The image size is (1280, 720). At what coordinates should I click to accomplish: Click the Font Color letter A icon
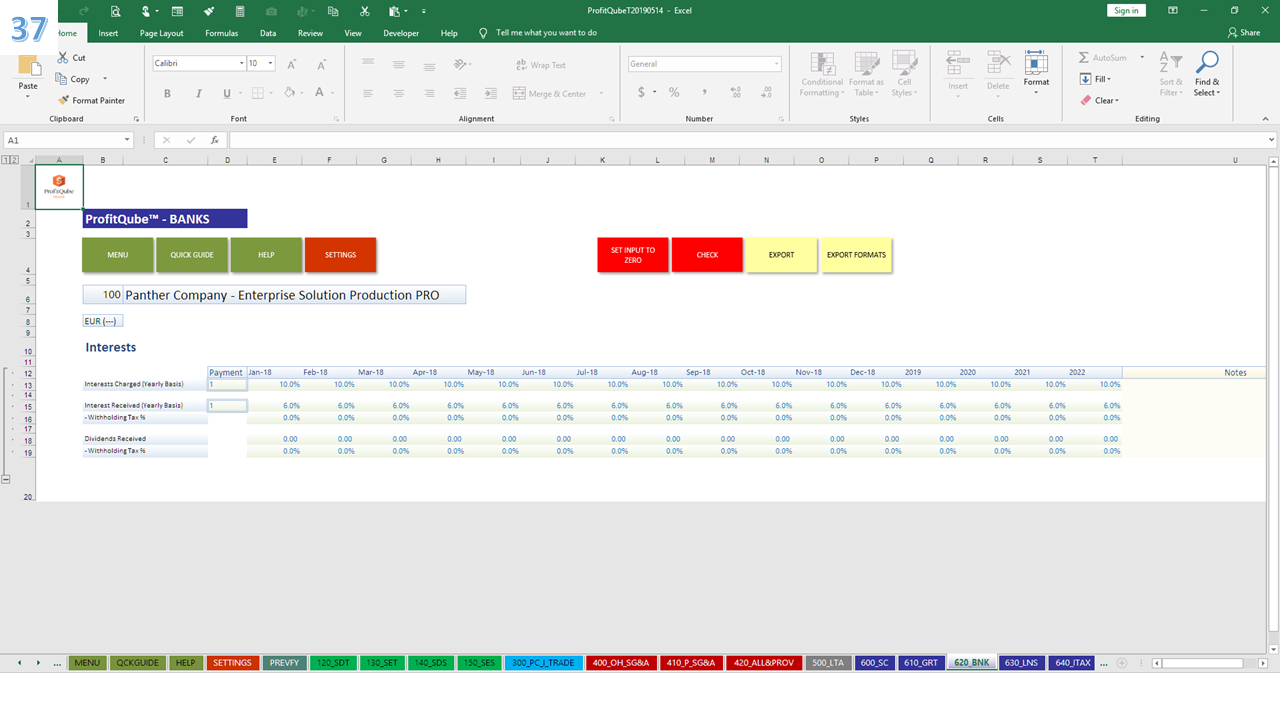click(320, 93)
